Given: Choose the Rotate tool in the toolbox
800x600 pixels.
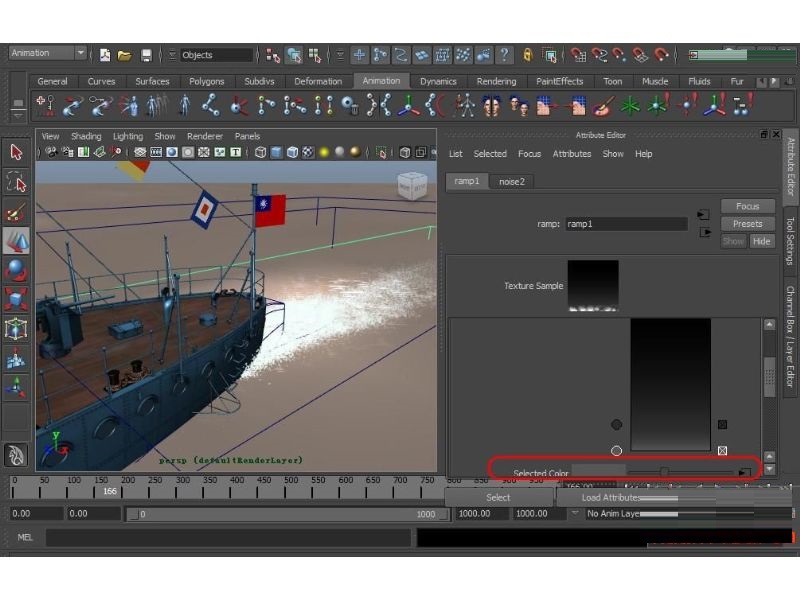Looking at the screenshot, I should (x=16, y=270).
